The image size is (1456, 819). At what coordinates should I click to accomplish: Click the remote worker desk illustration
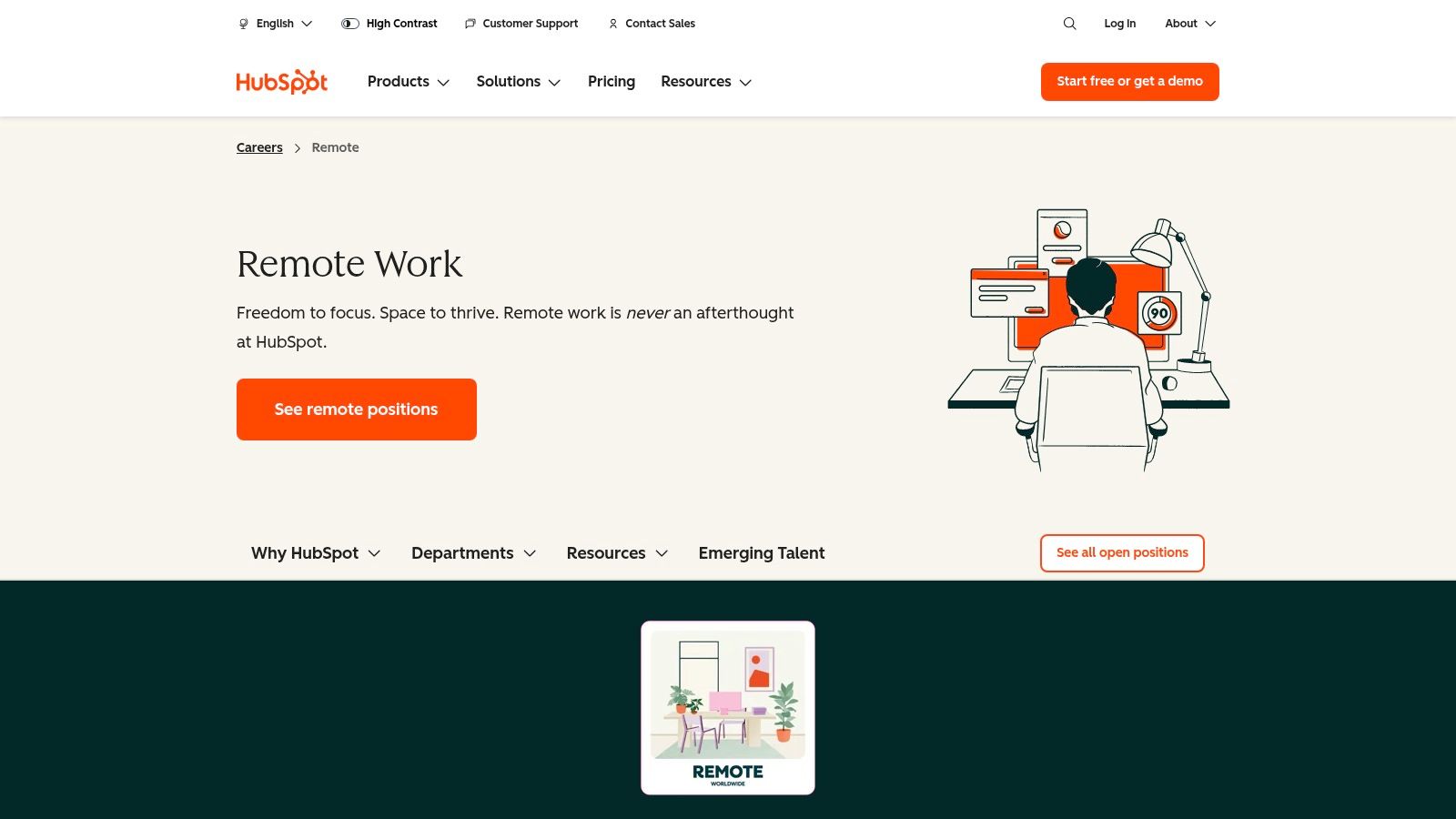pyautogui.click(x=1089, y=340)
